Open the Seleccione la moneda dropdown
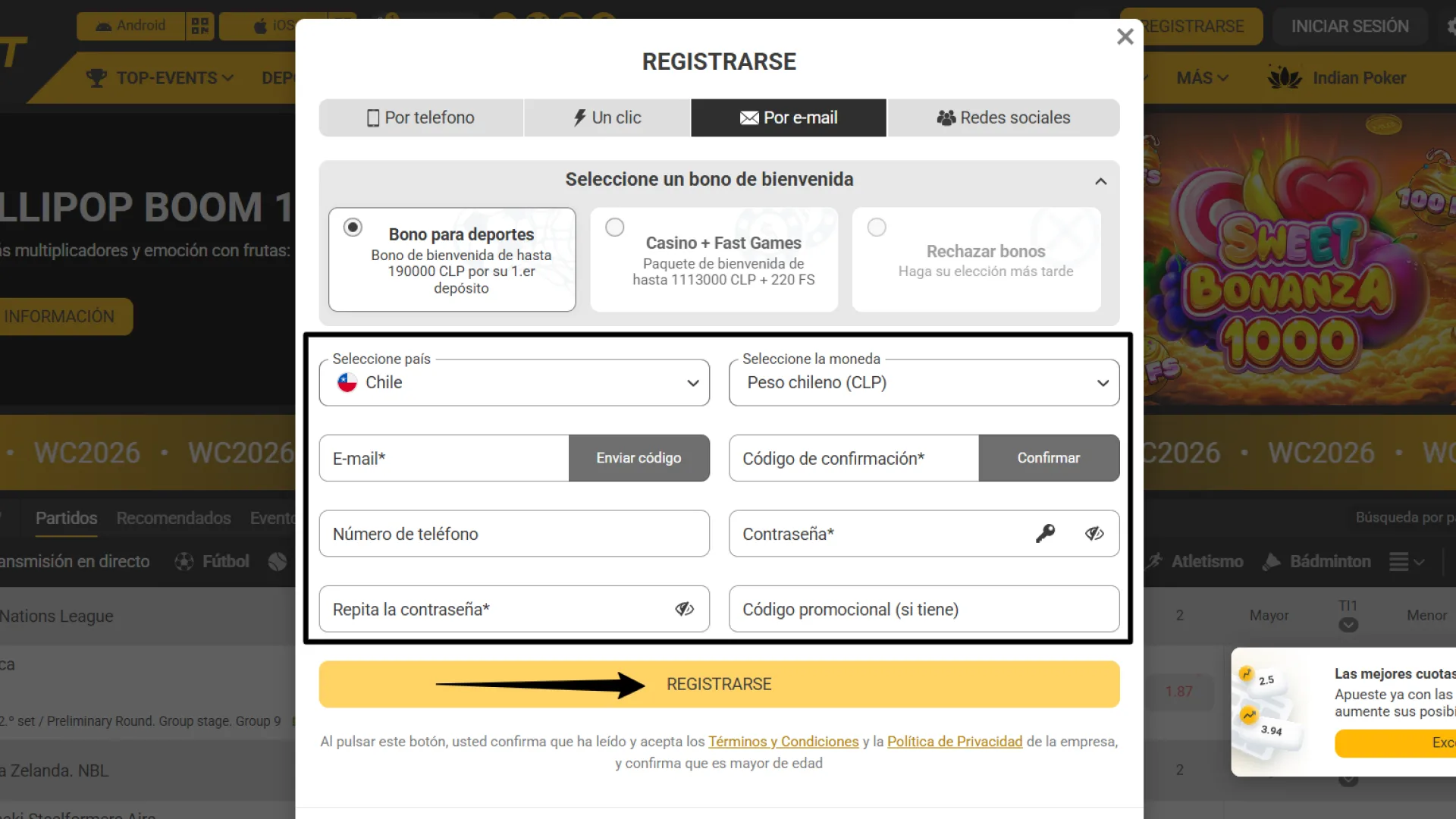Viewport: 1456px width, 819px height. coord(924,383)
